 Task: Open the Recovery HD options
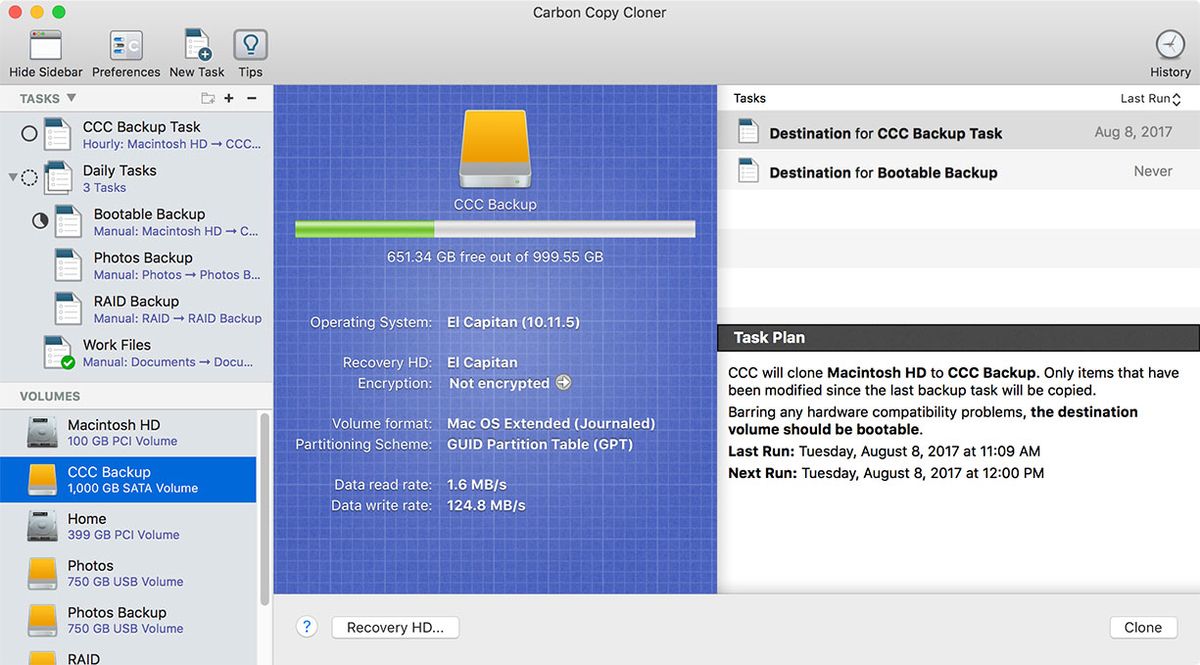point(395,627)
